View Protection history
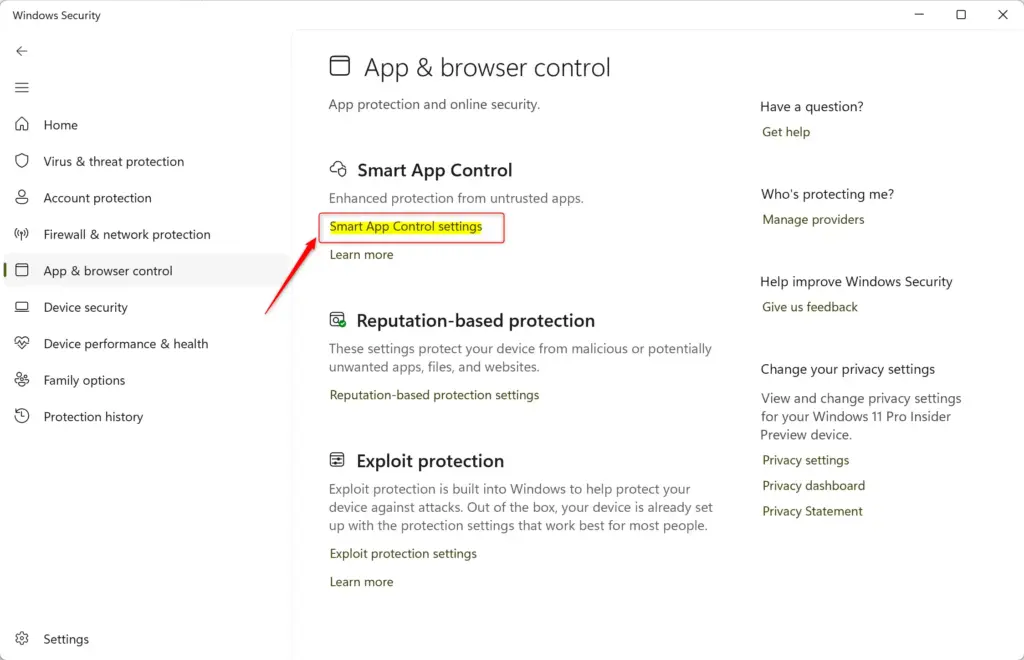Viewport: 1024px width, 660px height. [x=93, y=416]
